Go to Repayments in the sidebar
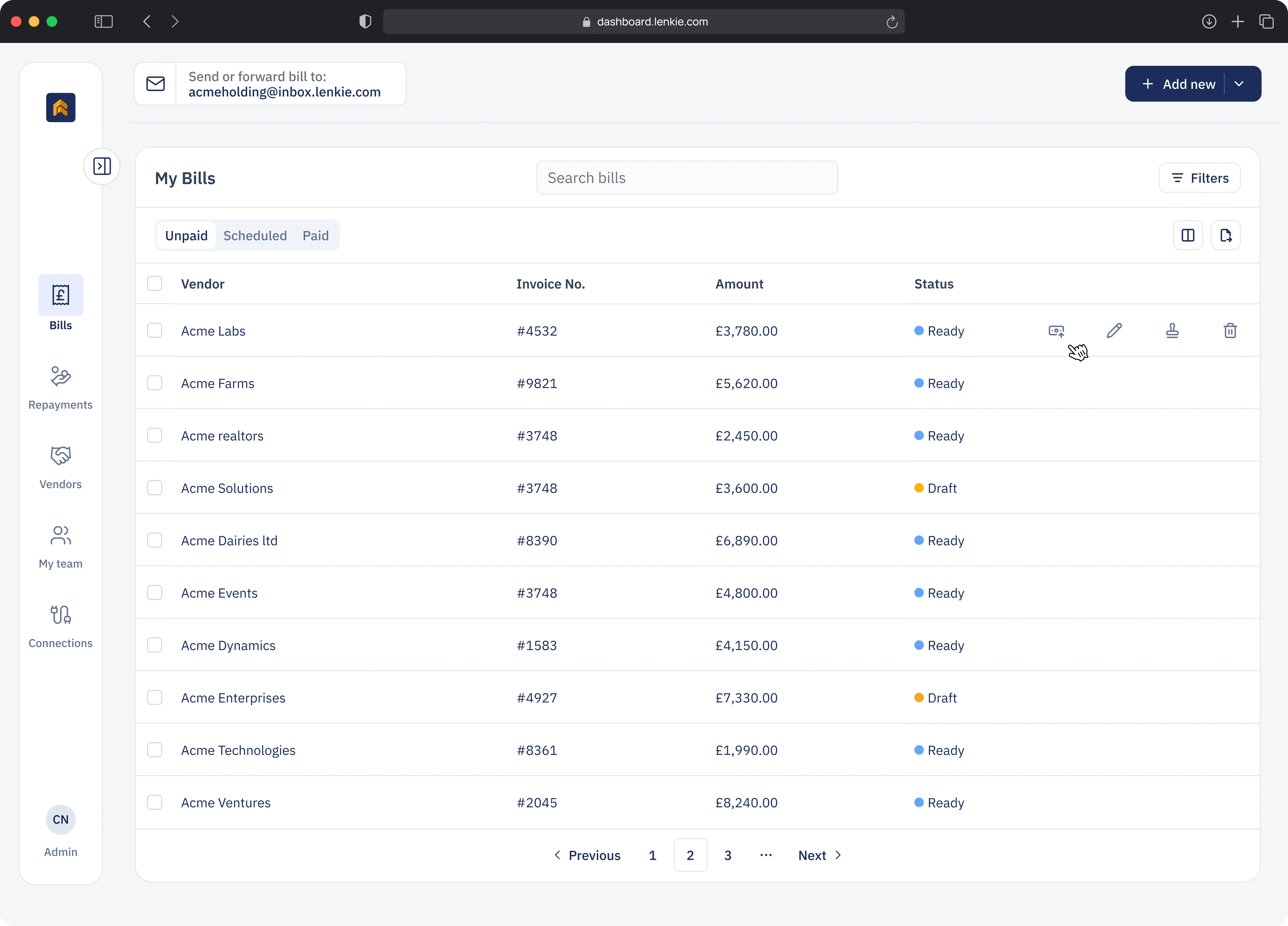1288x926 pixels. coord(61,388)
